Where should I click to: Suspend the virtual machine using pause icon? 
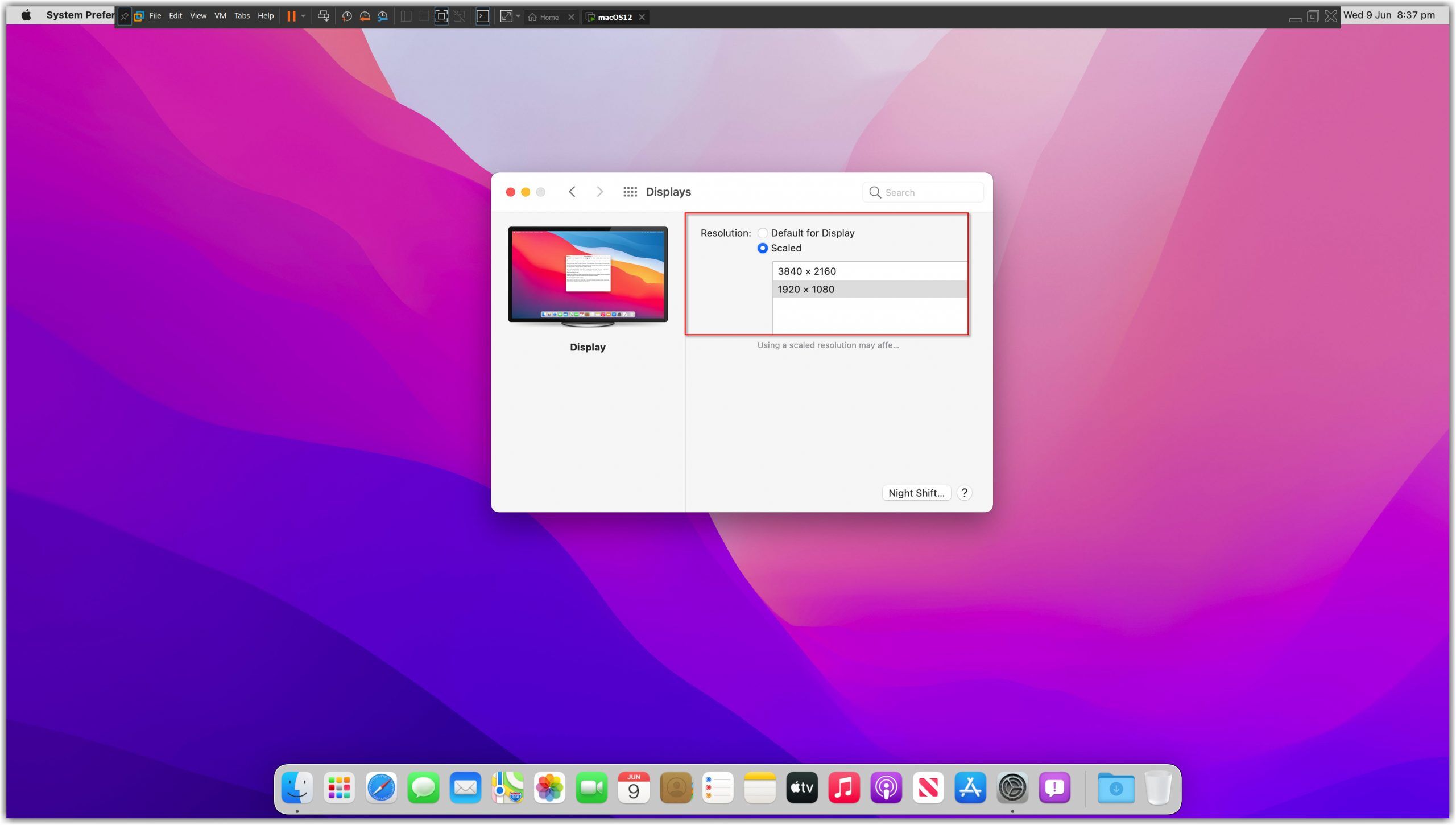tap(292, 16)
